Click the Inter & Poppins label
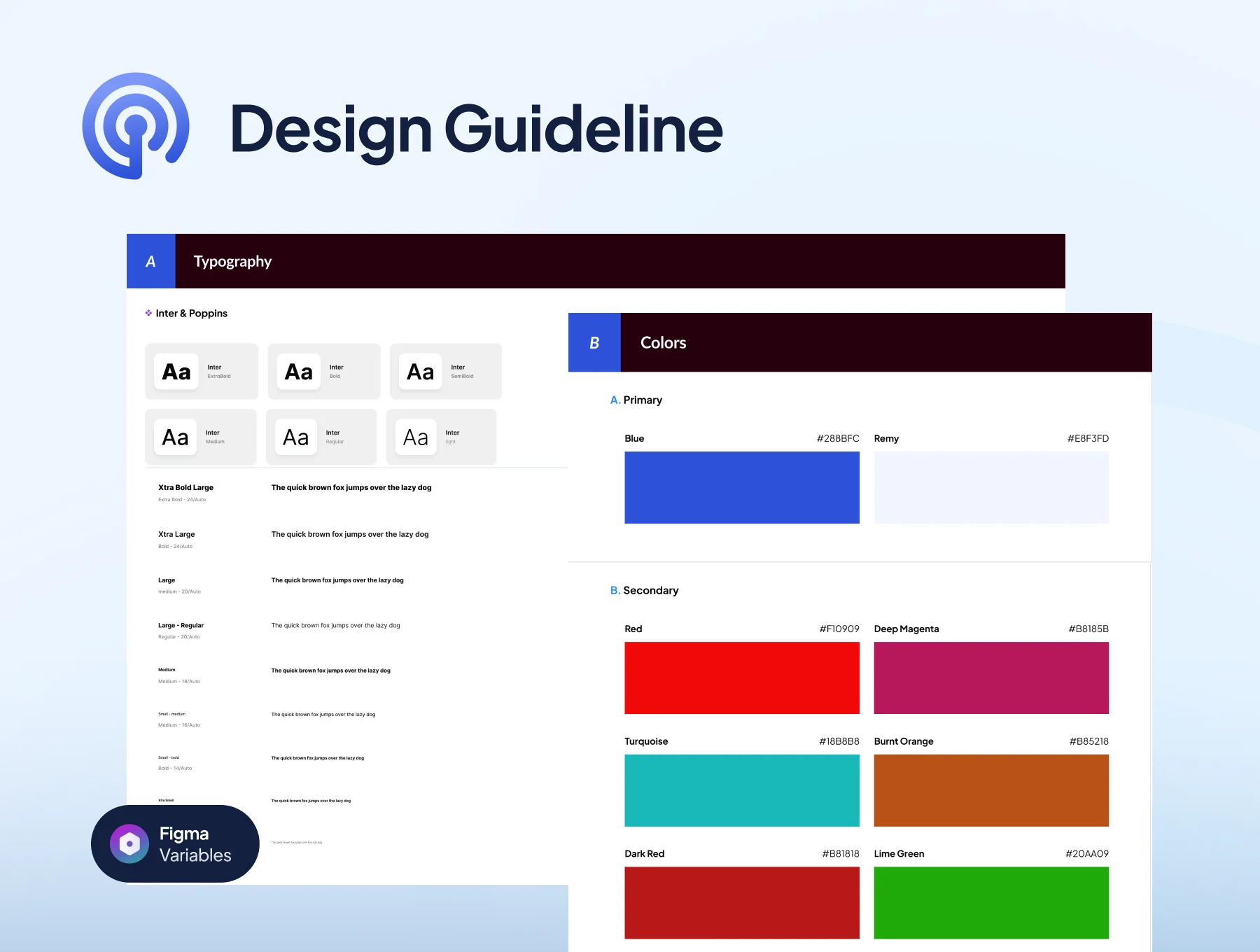The image size is (1260, 952). [192, 313]
